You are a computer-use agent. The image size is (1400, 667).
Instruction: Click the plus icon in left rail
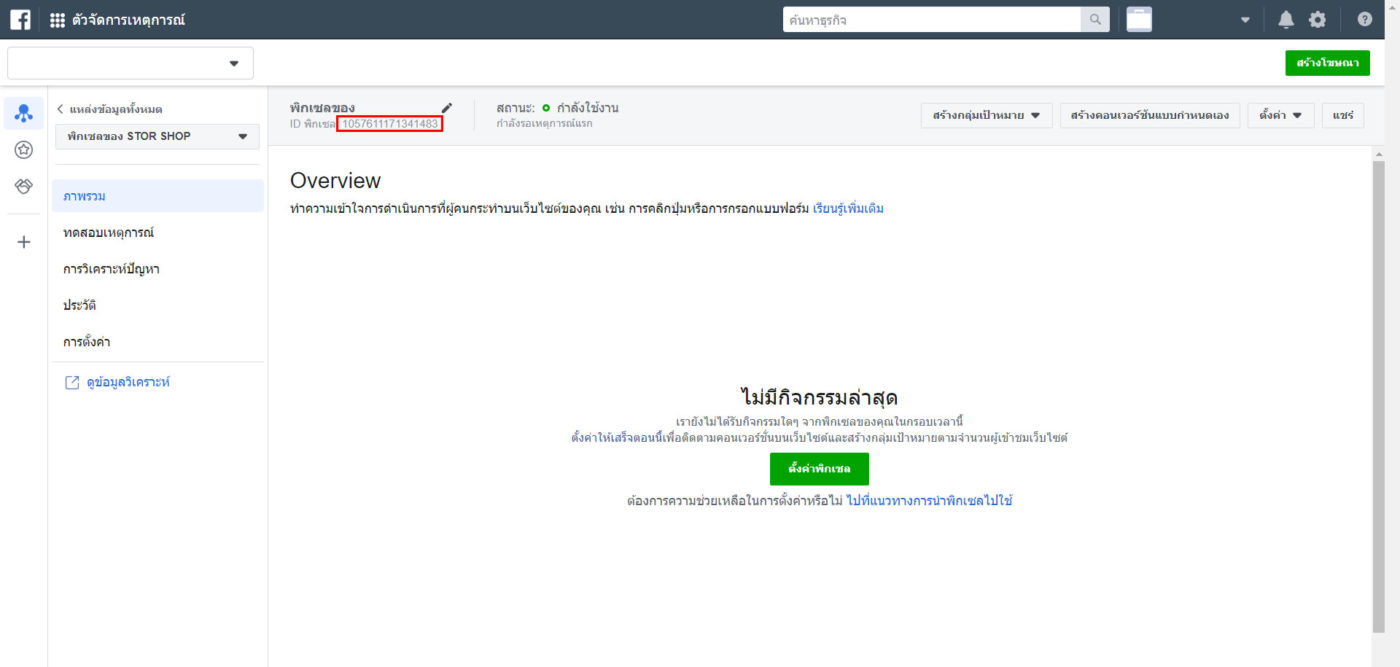[24, 242]
